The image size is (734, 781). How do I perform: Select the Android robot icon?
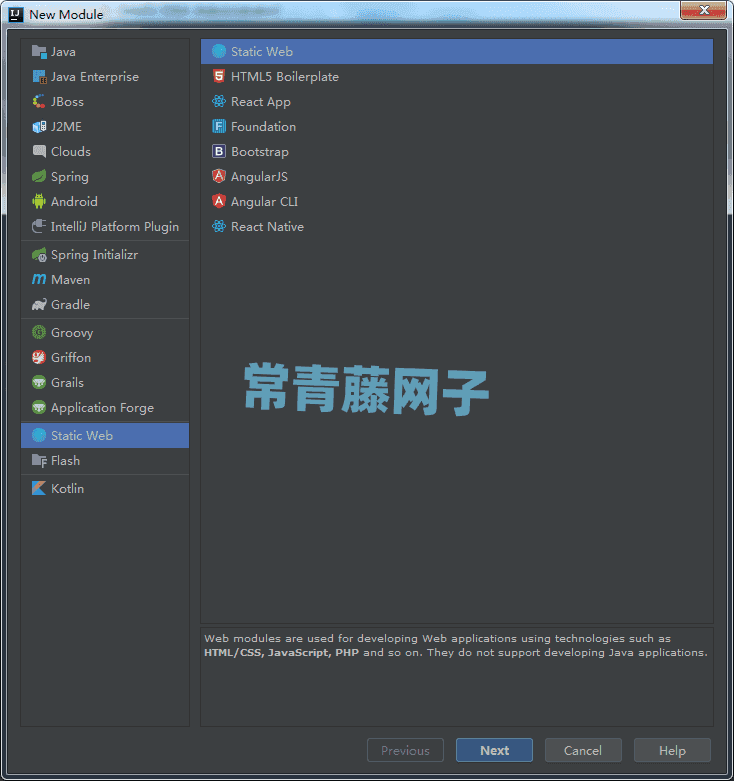tap(39, 201)
